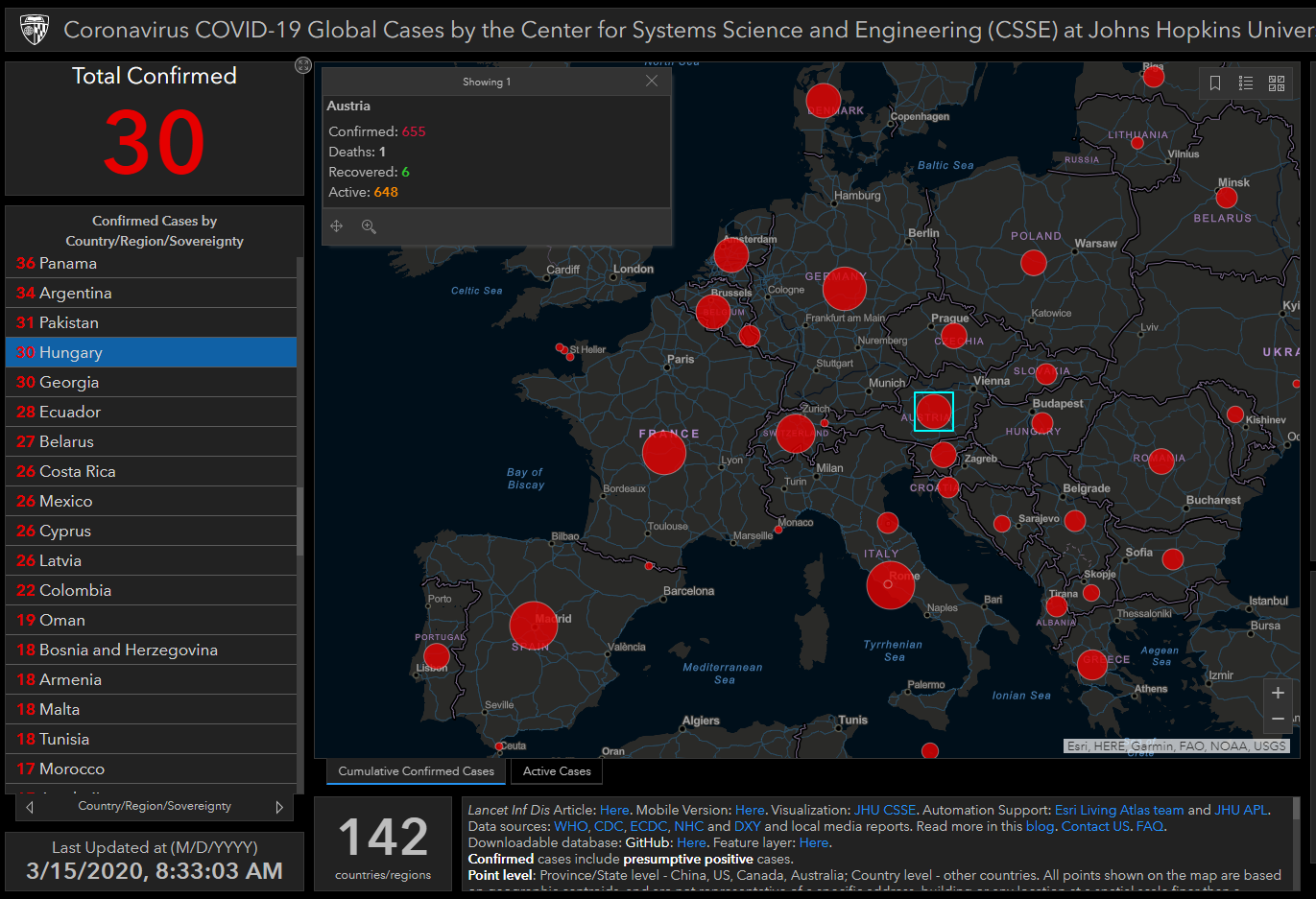Click the pan icon in Austria popup
This screenshot has width=1316, height=899.
click(337, 226)
